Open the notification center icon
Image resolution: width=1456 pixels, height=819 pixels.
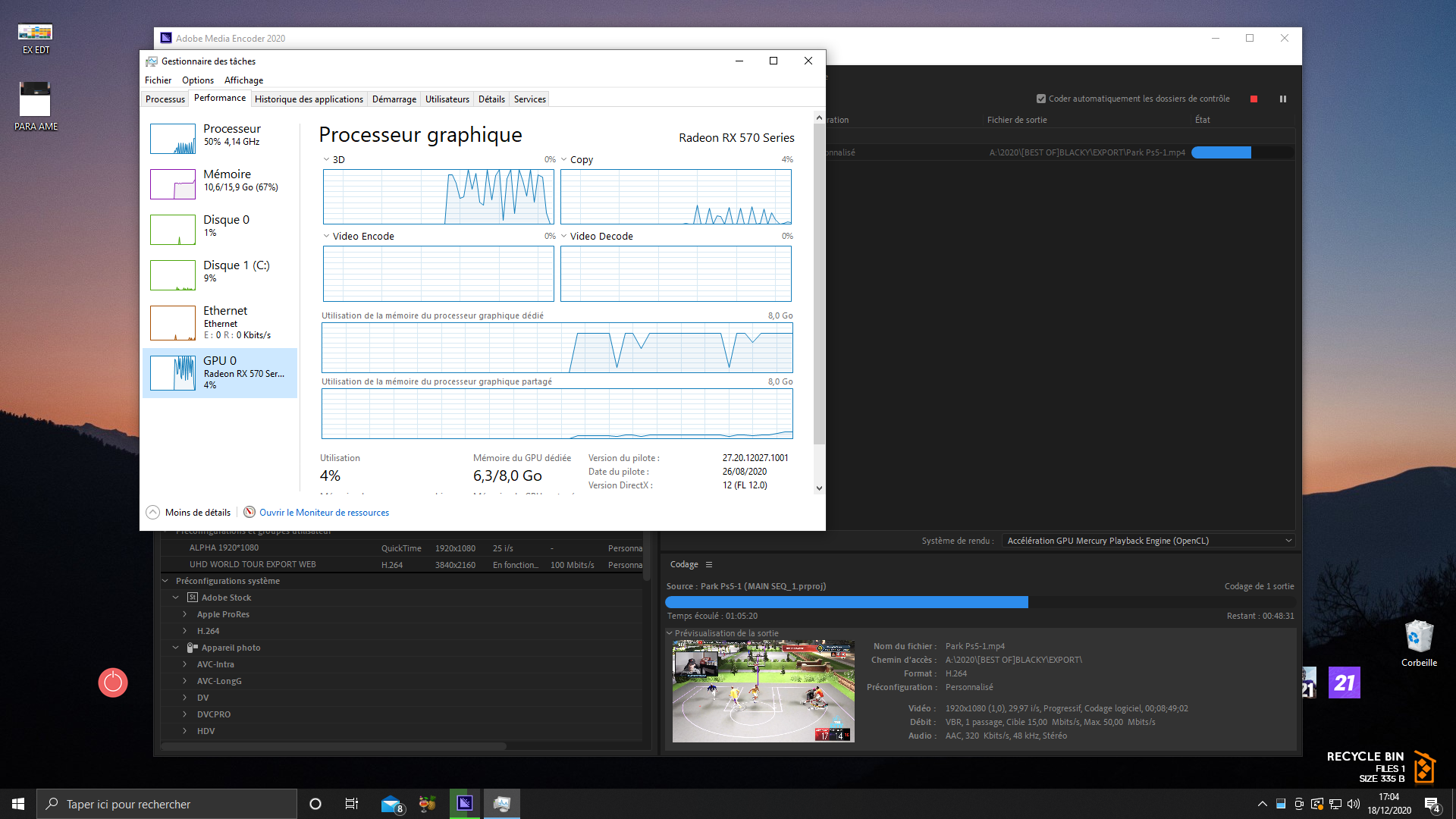(x=1432, y=804)
